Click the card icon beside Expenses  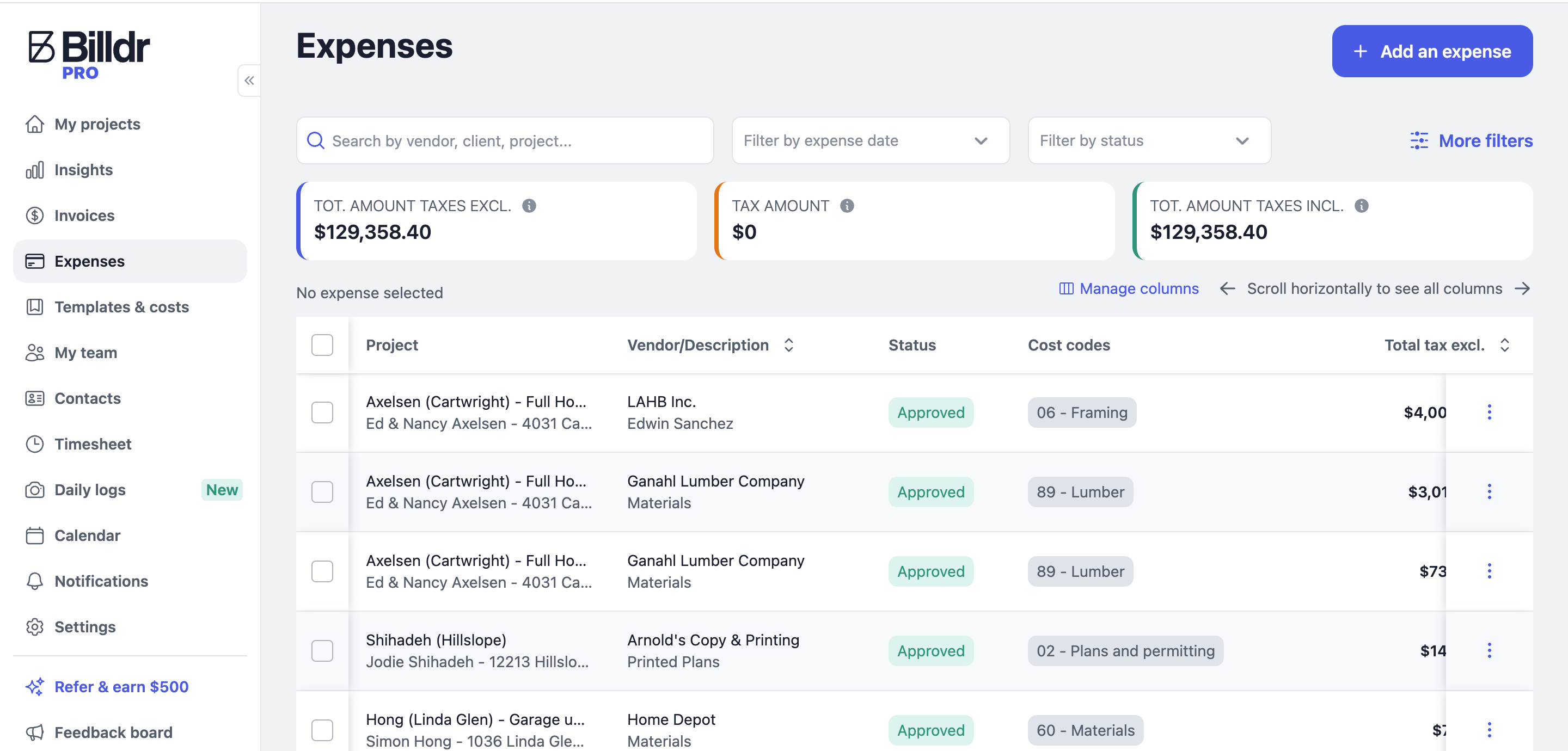coord(35,261)
